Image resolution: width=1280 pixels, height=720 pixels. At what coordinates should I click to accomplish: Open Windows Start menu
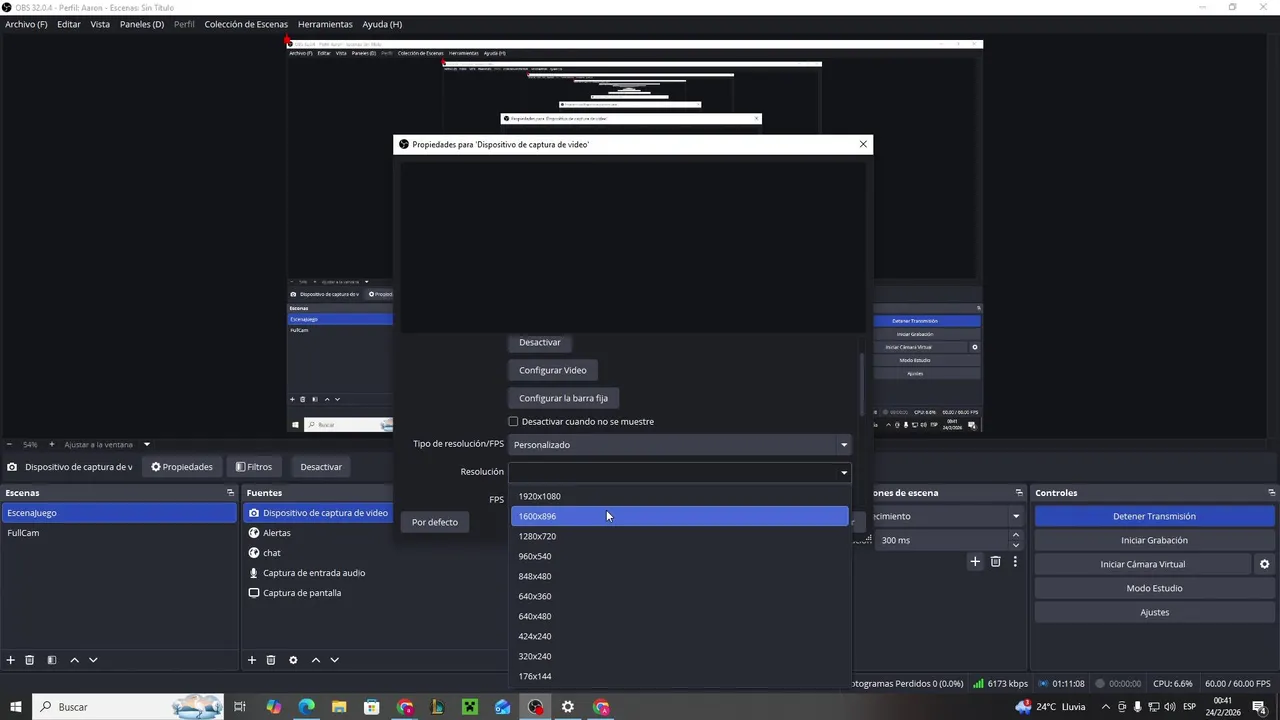click(16, 707)
